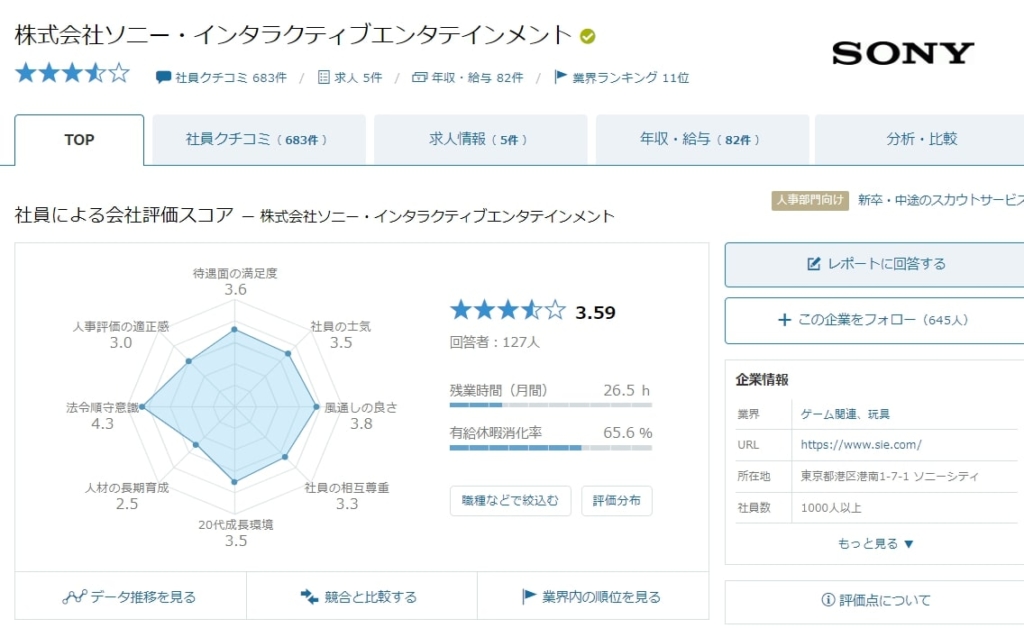Click the SONY logo
The height and width of the screenshot is (628, 1024).
[903, 53]
